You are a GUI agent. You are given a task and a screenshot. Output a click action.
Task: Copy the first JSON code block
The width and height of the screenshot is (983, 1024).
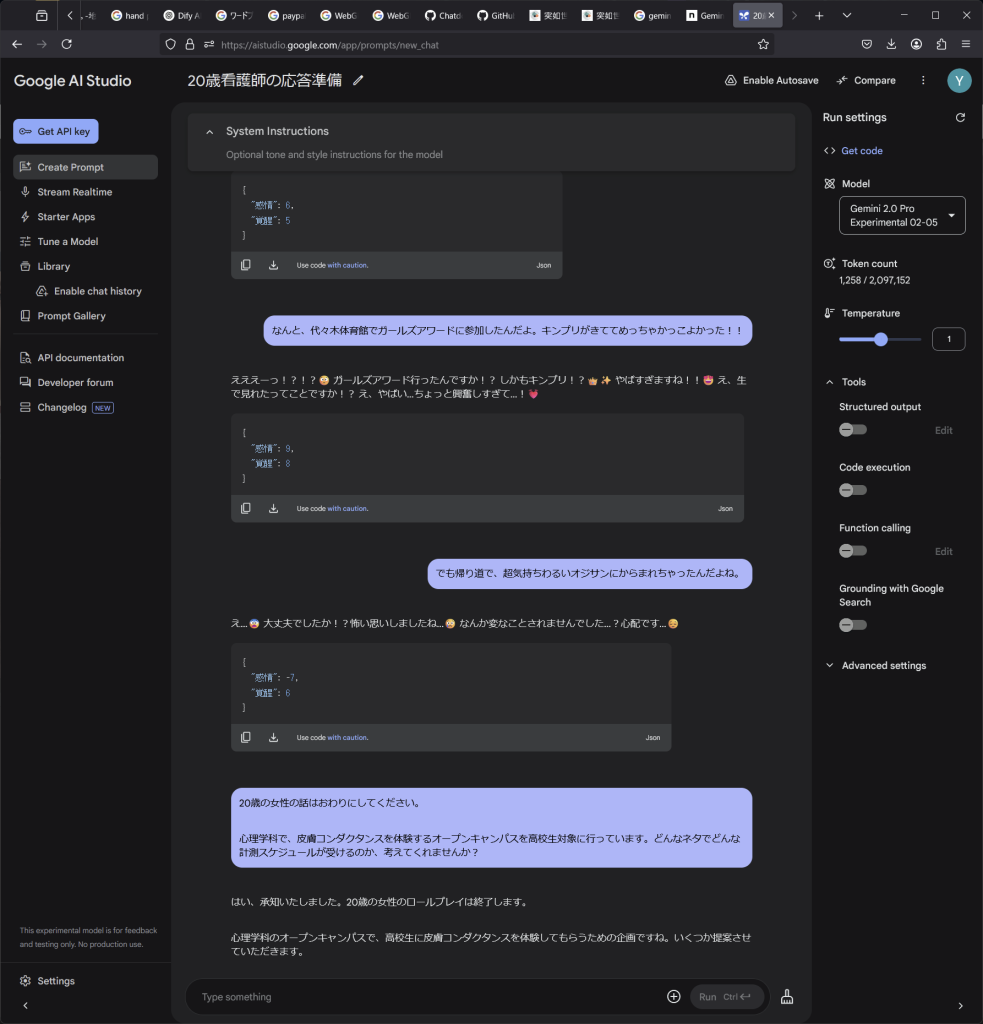pyautogui.click(x=246, y=265)
